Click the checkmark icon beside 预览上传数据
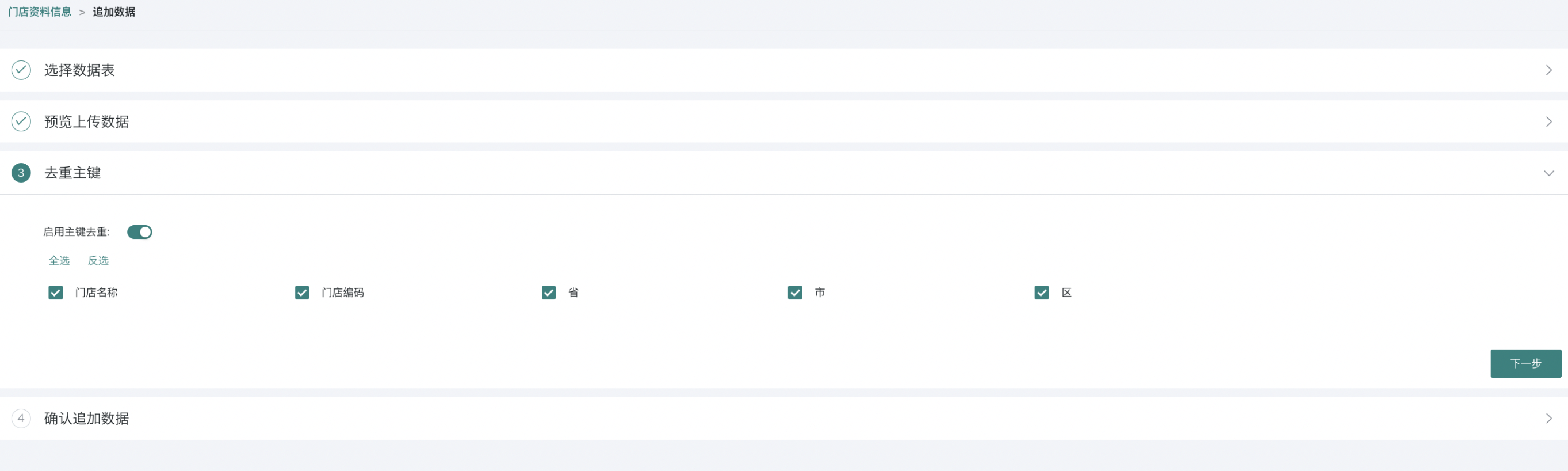Image resolution: width=1568 pixels, height=471 pixels. click(21, 121)
